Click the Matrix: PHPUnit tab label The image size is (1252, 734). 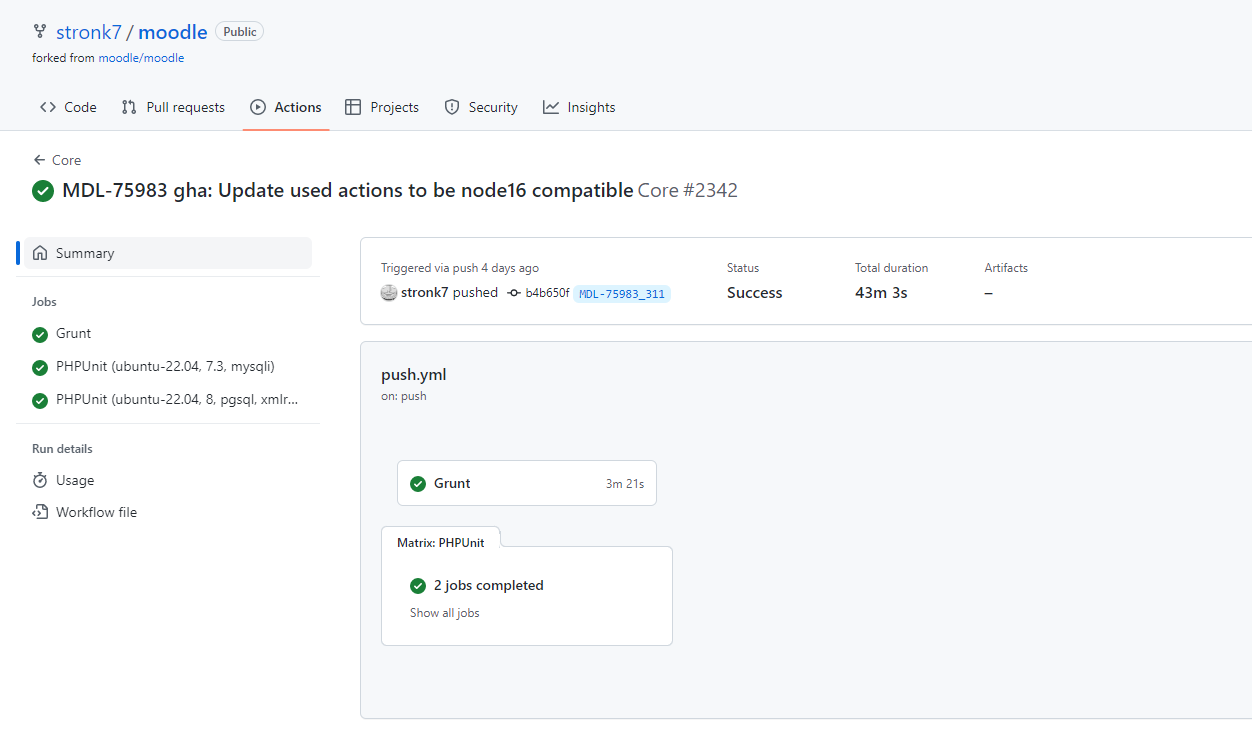tap(441, 542)
